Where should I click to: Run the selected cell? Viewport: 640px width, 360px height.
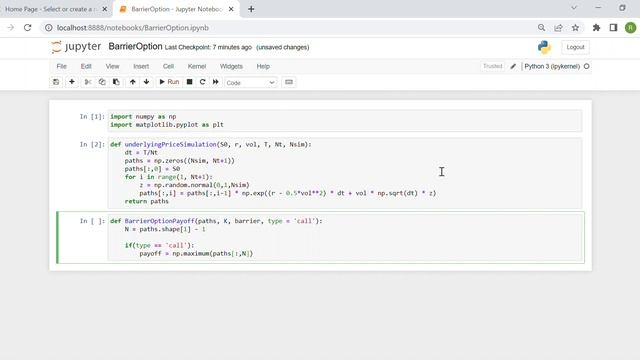point(169,82)
